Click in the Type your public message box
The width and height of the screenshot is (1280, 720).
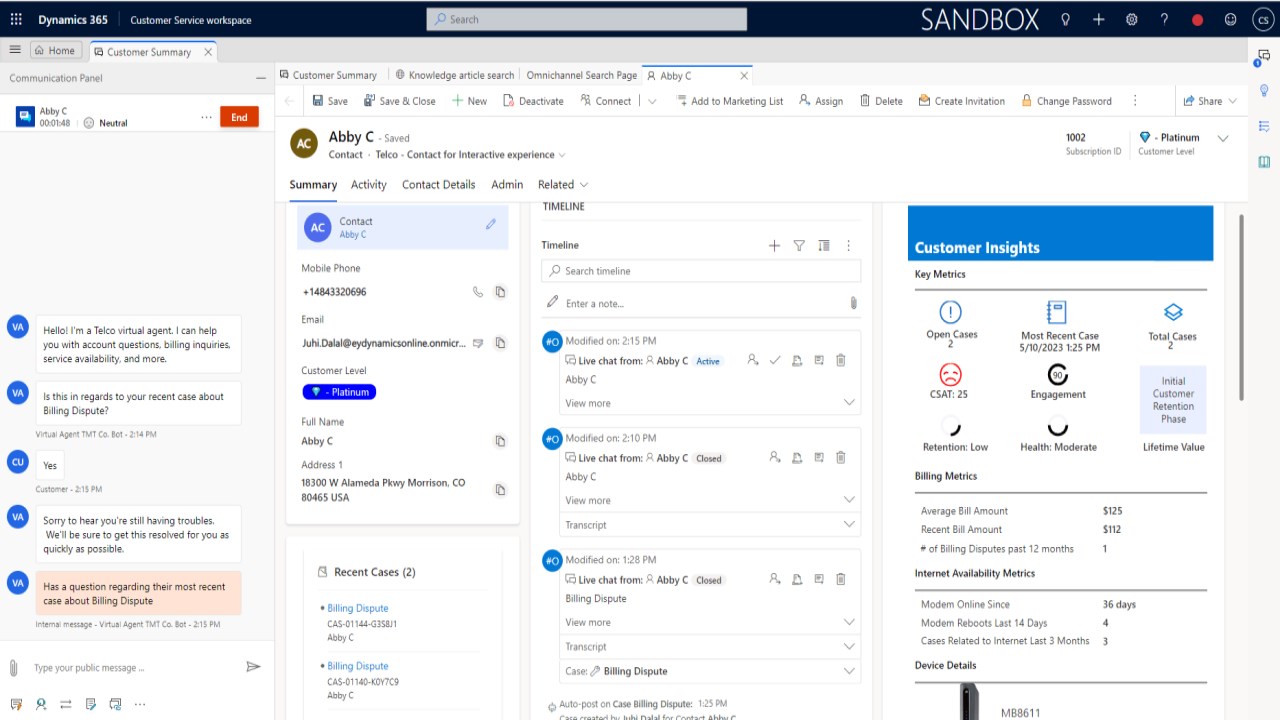coord(135,667)
